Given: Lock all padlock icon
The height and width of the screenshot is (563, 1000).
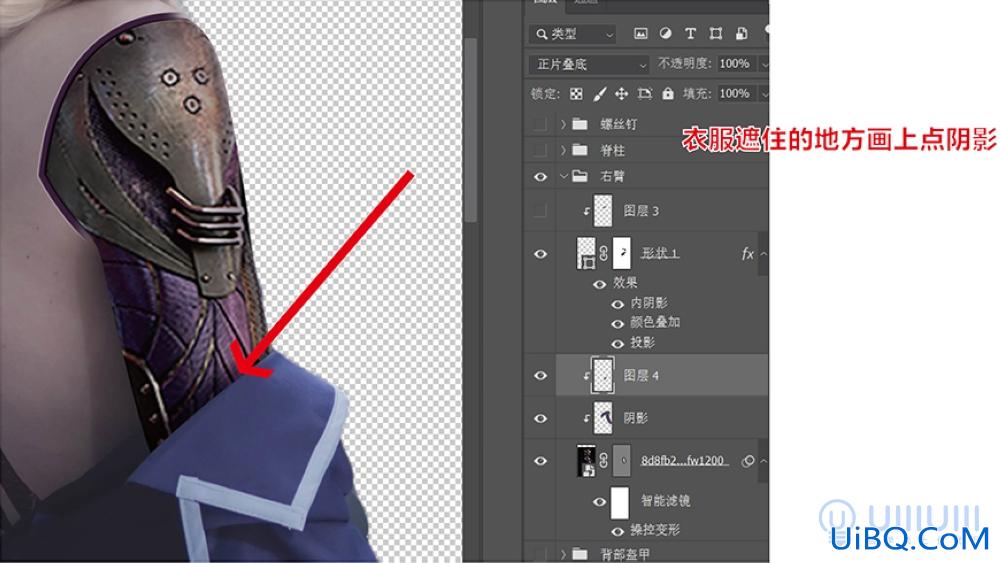Looking at the screenshot, I should 668,94.
